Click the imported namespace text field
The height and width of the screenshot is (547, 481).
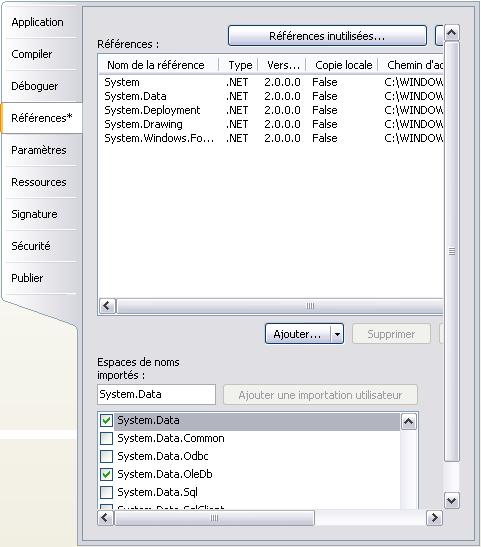click(x=156, y=395)
